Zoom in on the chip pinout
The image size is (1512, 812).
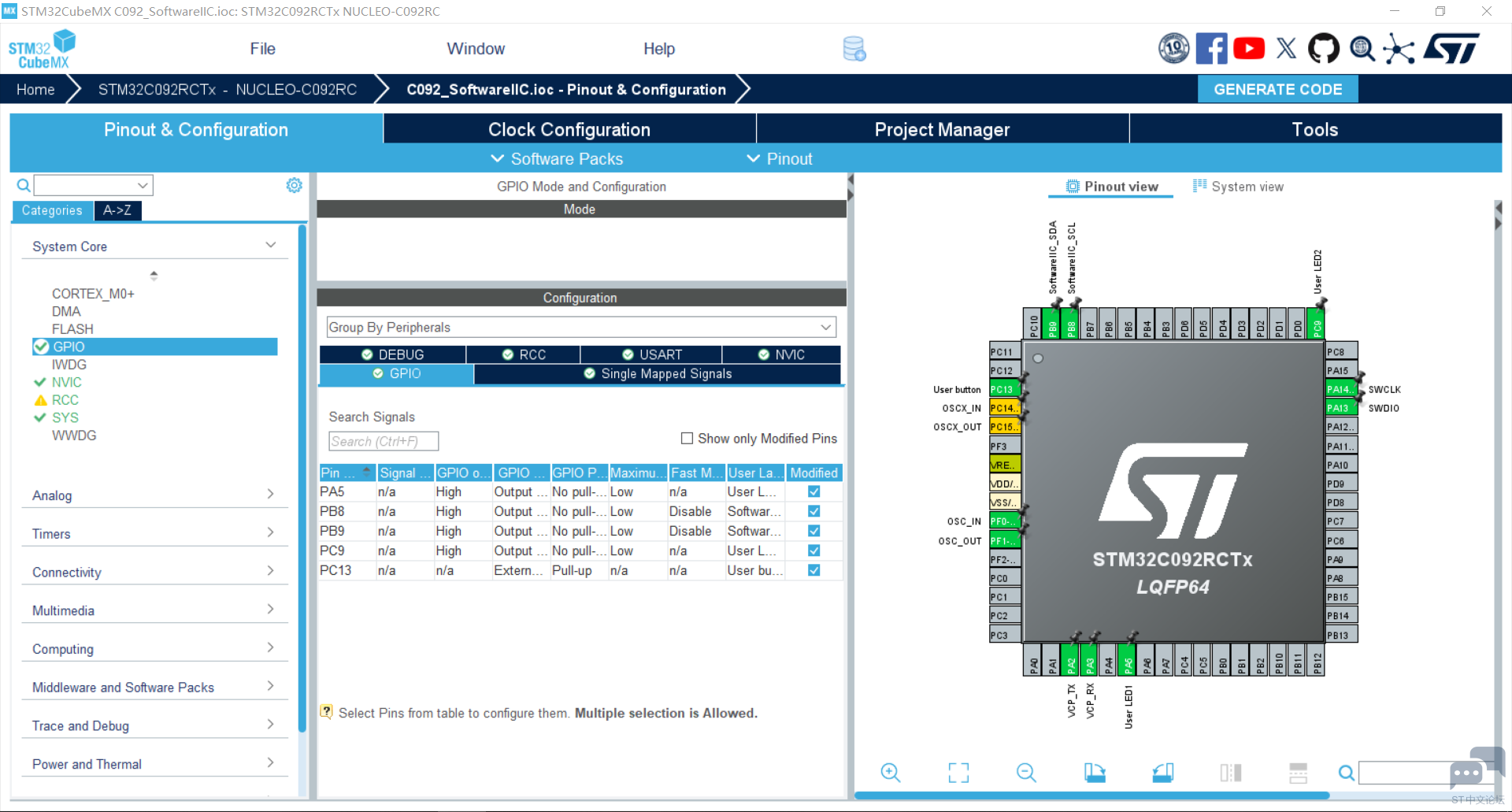(891, 773)
